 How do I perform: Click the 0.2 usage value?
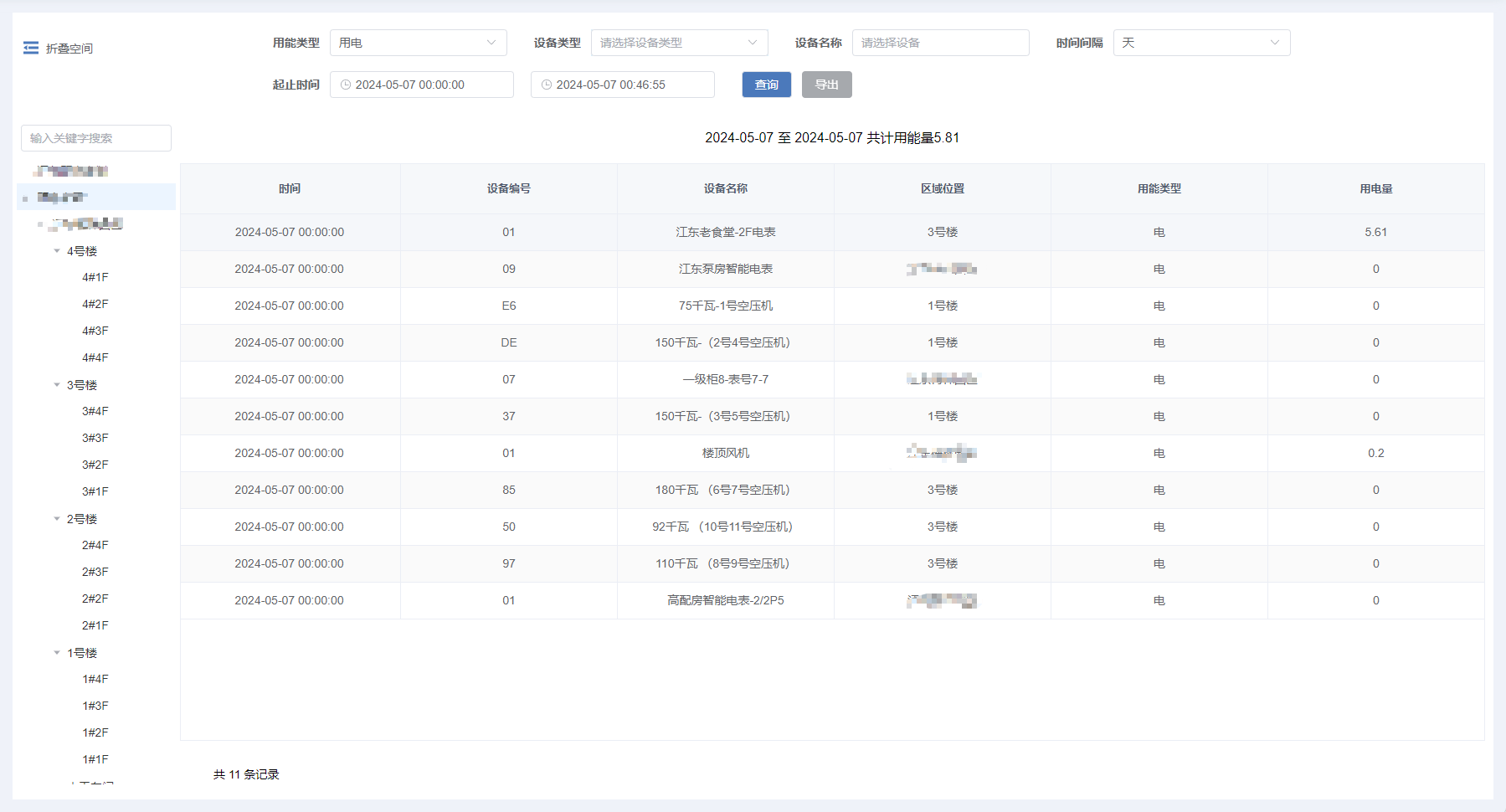coord(1376,453)
